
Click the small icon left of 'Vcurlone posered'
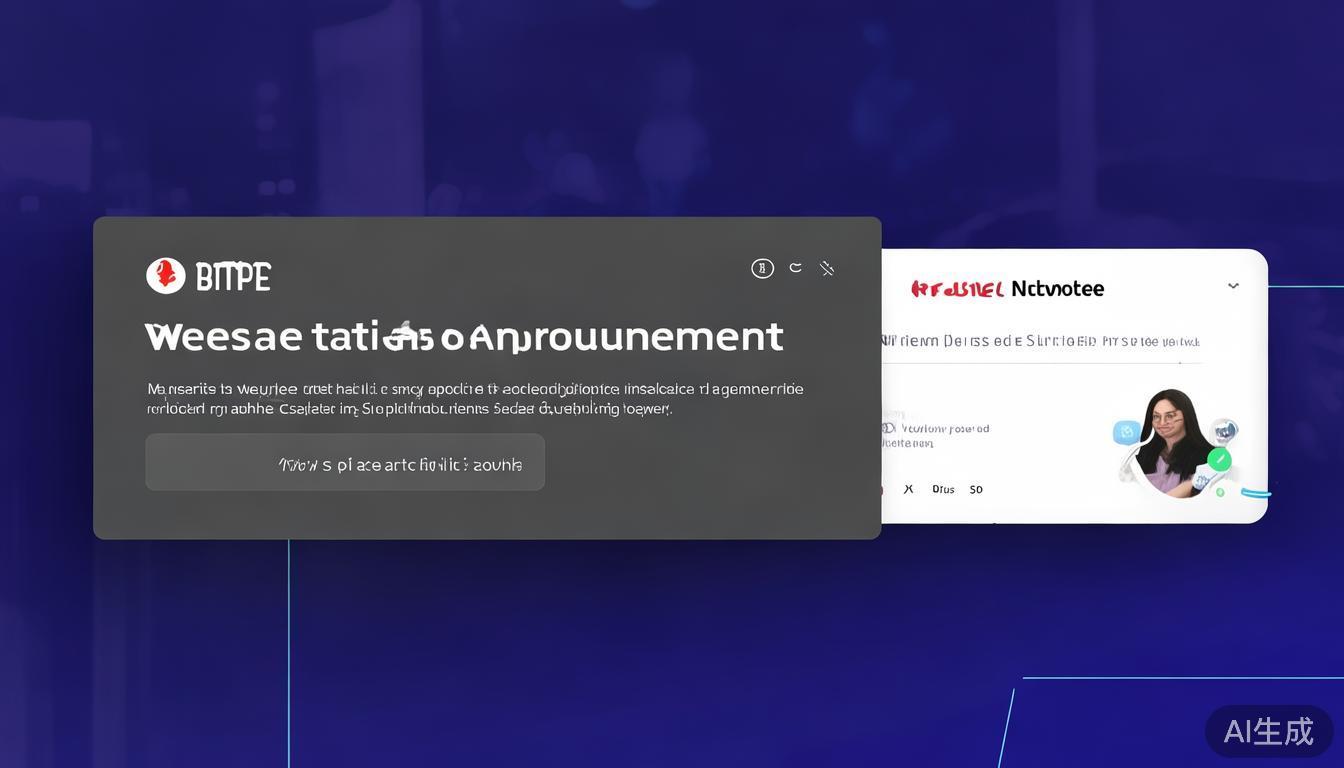[x=889, y=428]
